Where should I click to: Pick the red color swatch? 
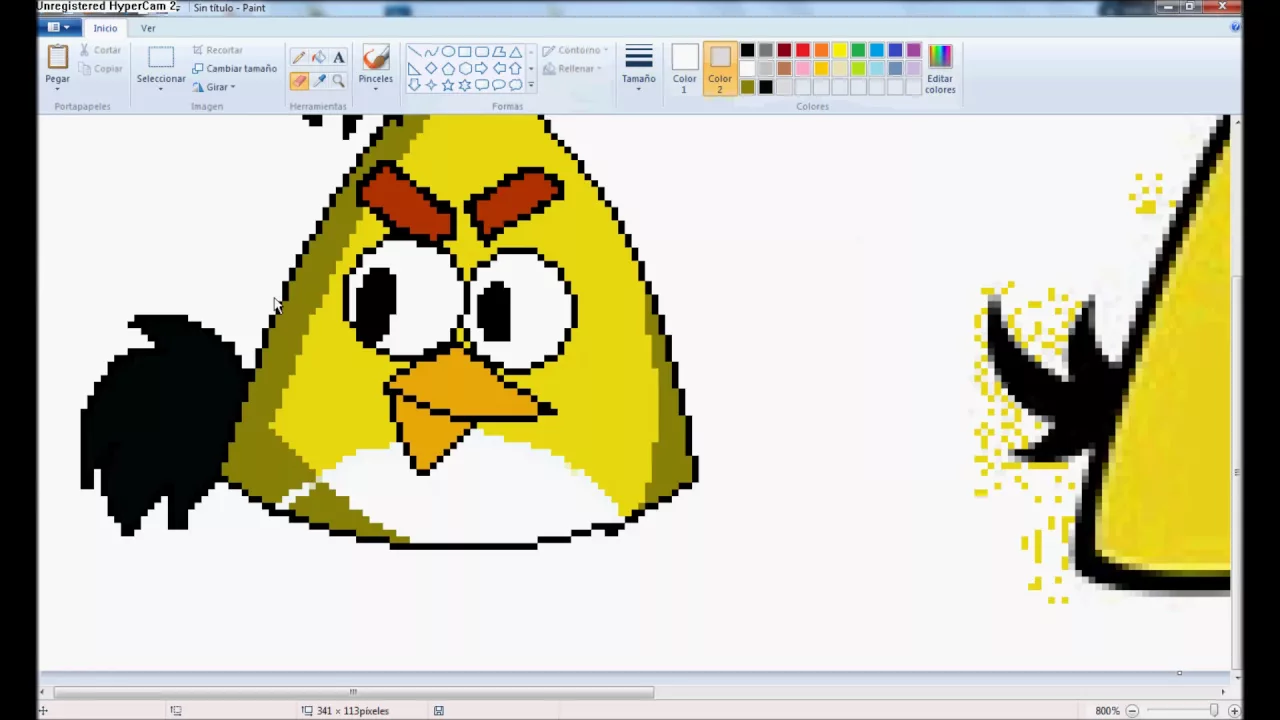coord(803,51)
